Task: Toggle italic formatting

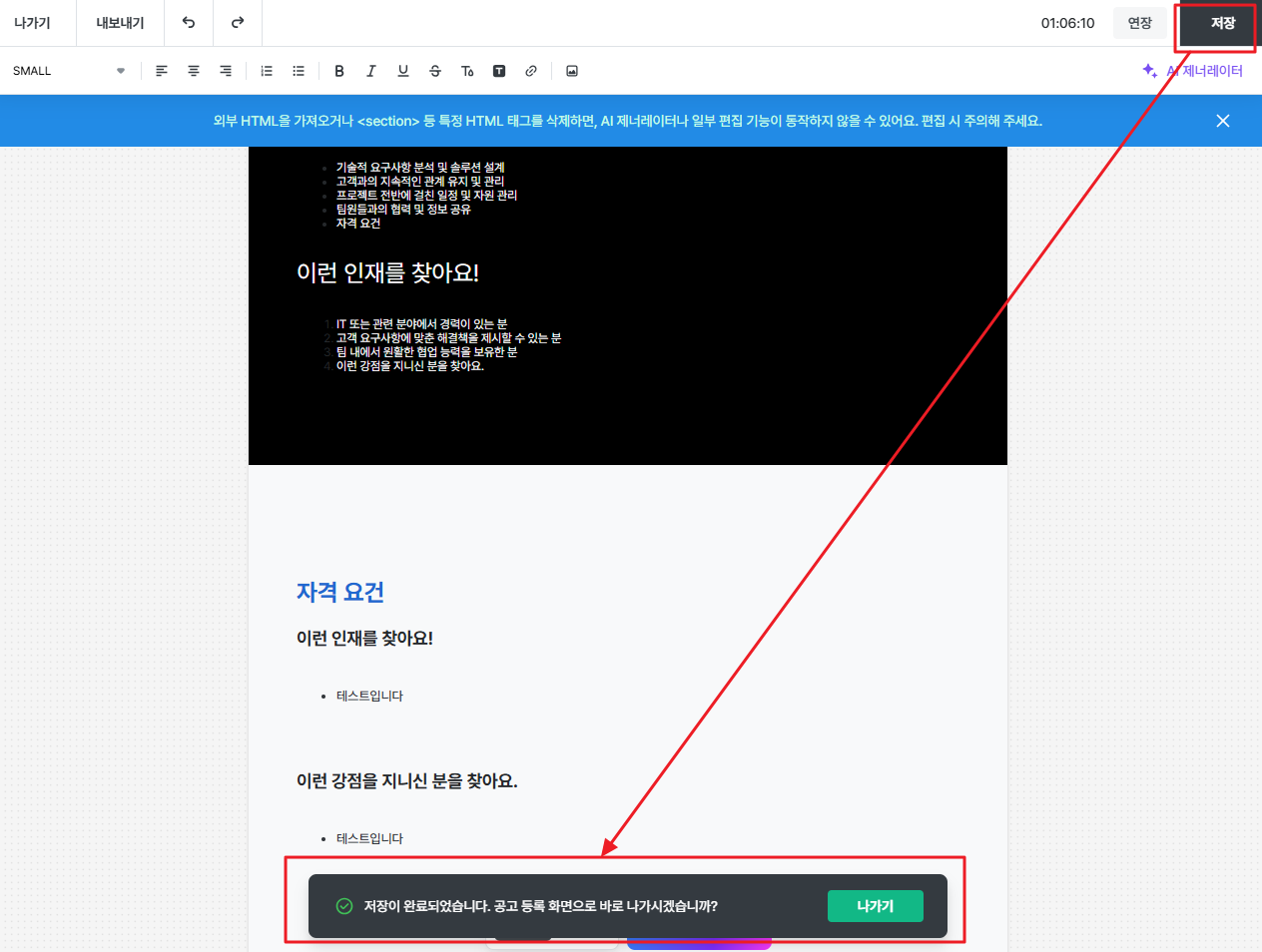Action: [x=371, y=71]
